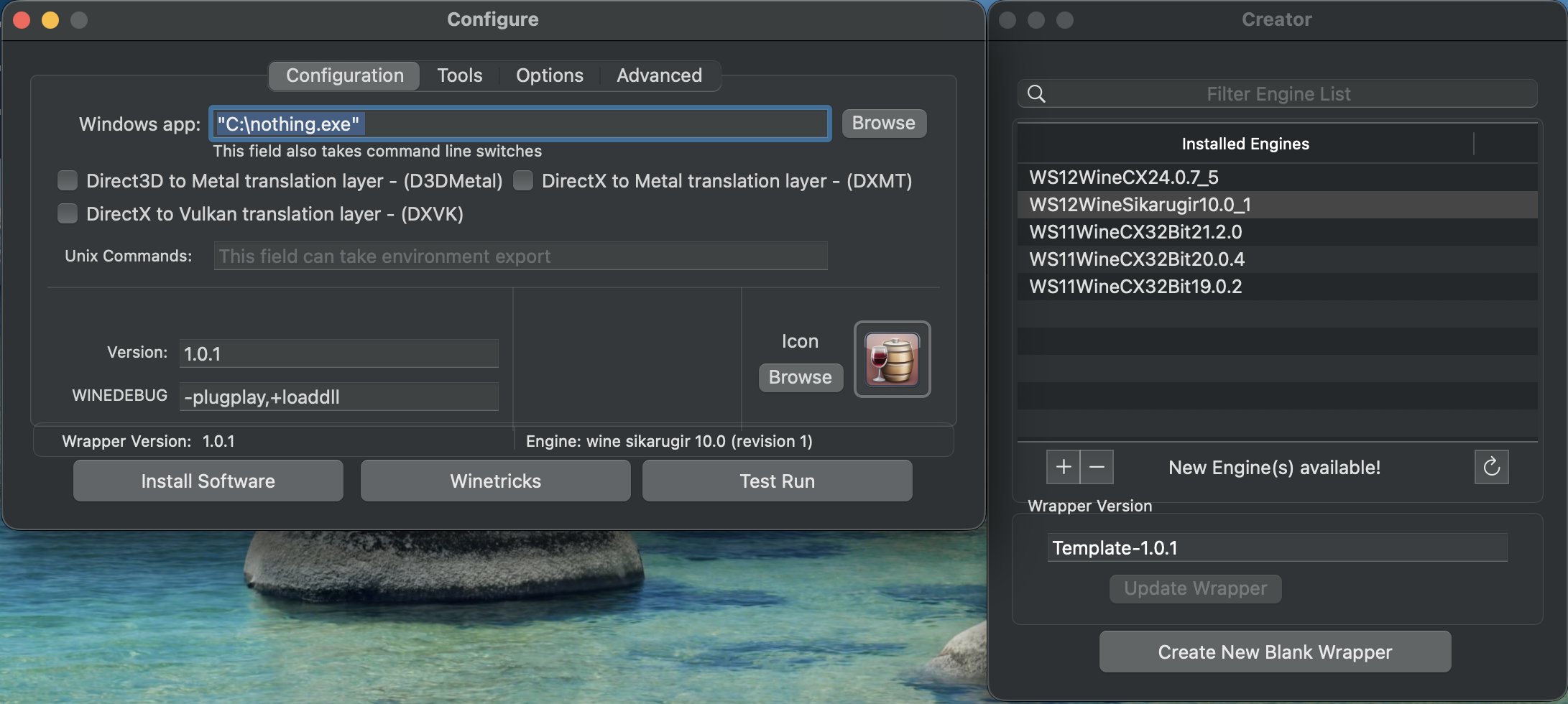Image resolution: width=1568 pixels, height=704 pixels.
Task: Switch to the Tools tab
Action: point(459,75)
